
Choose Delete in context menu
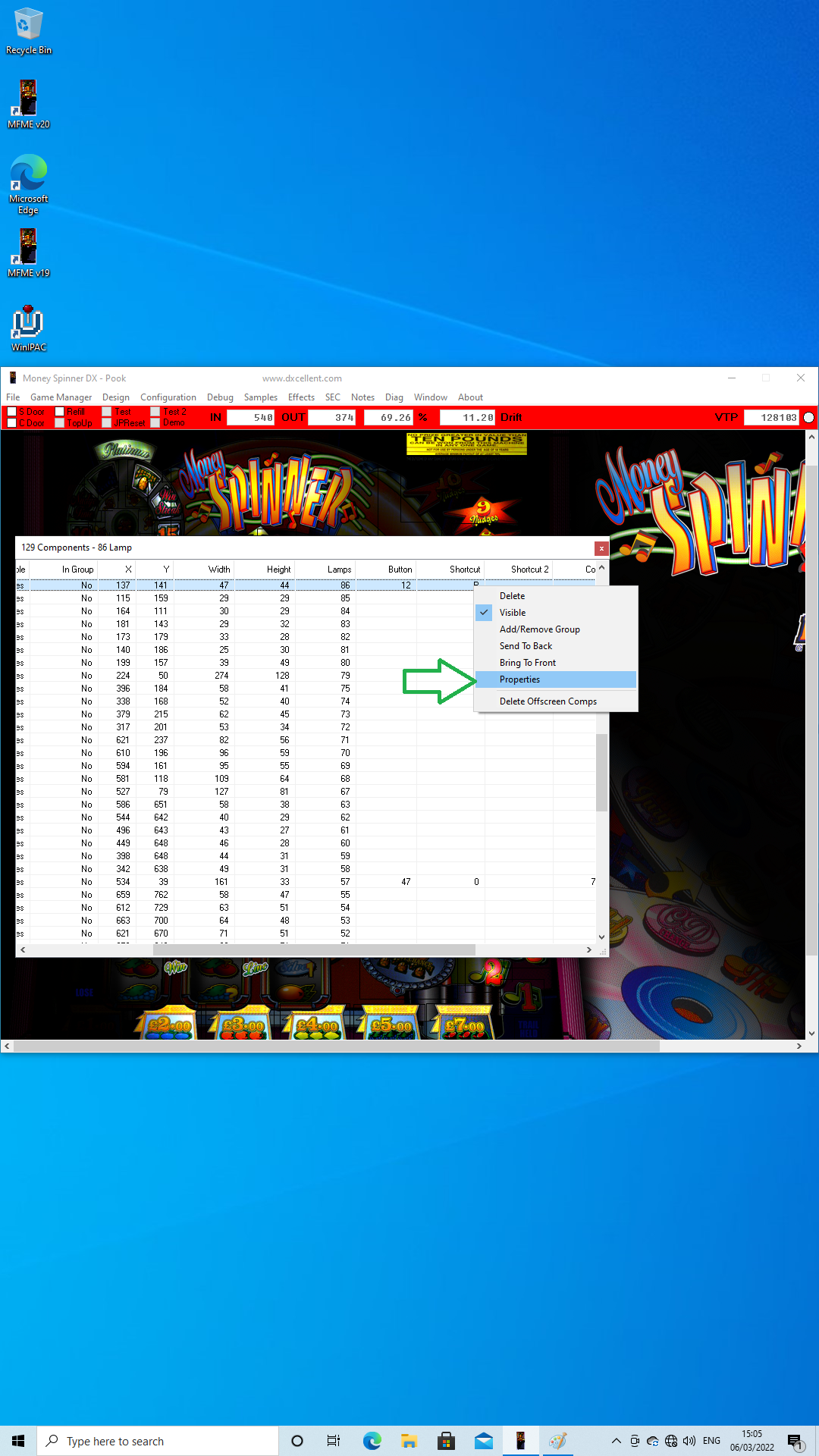(556, 596)
